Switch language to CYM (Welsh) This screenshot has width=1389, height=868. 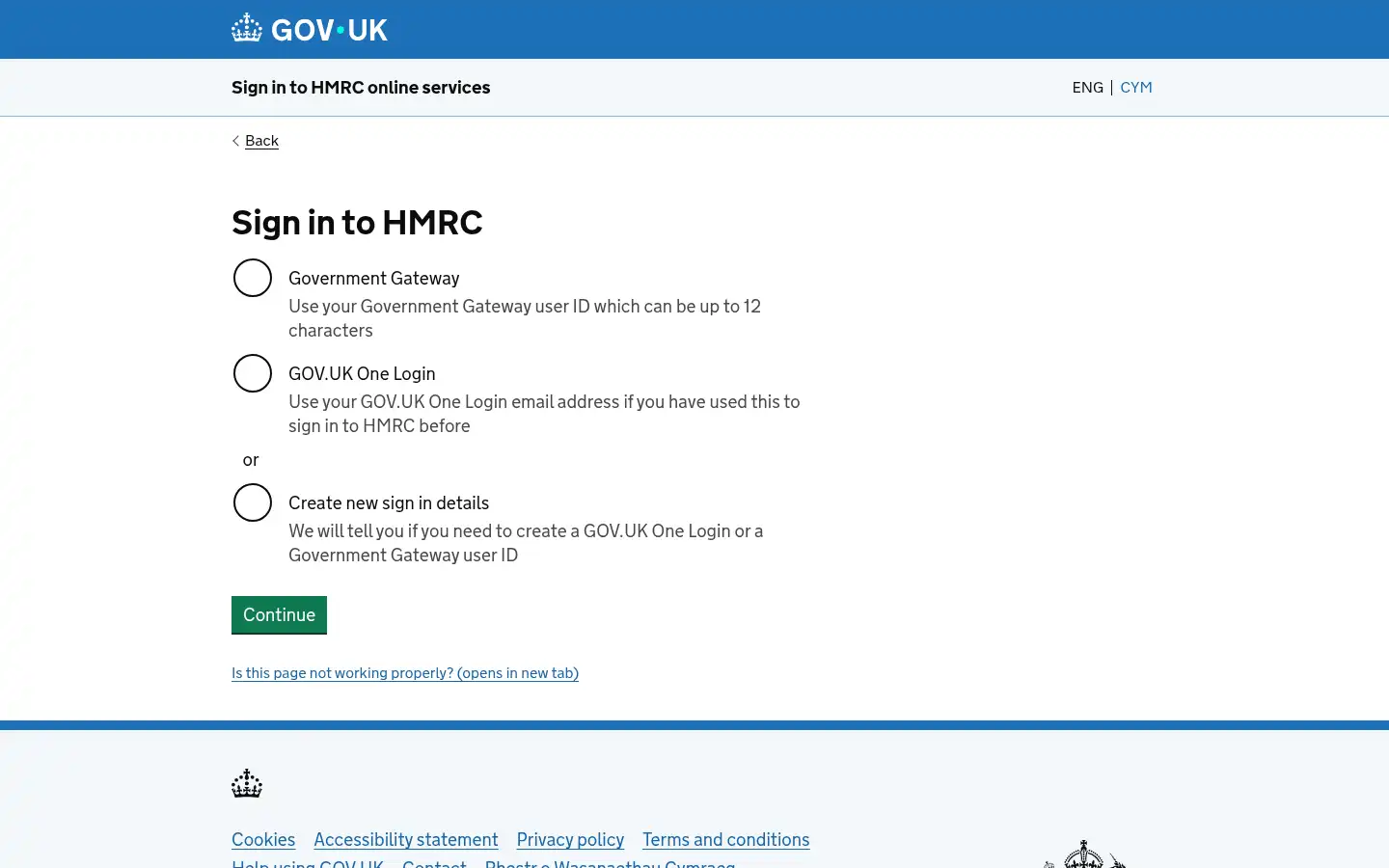(1136, 87)
